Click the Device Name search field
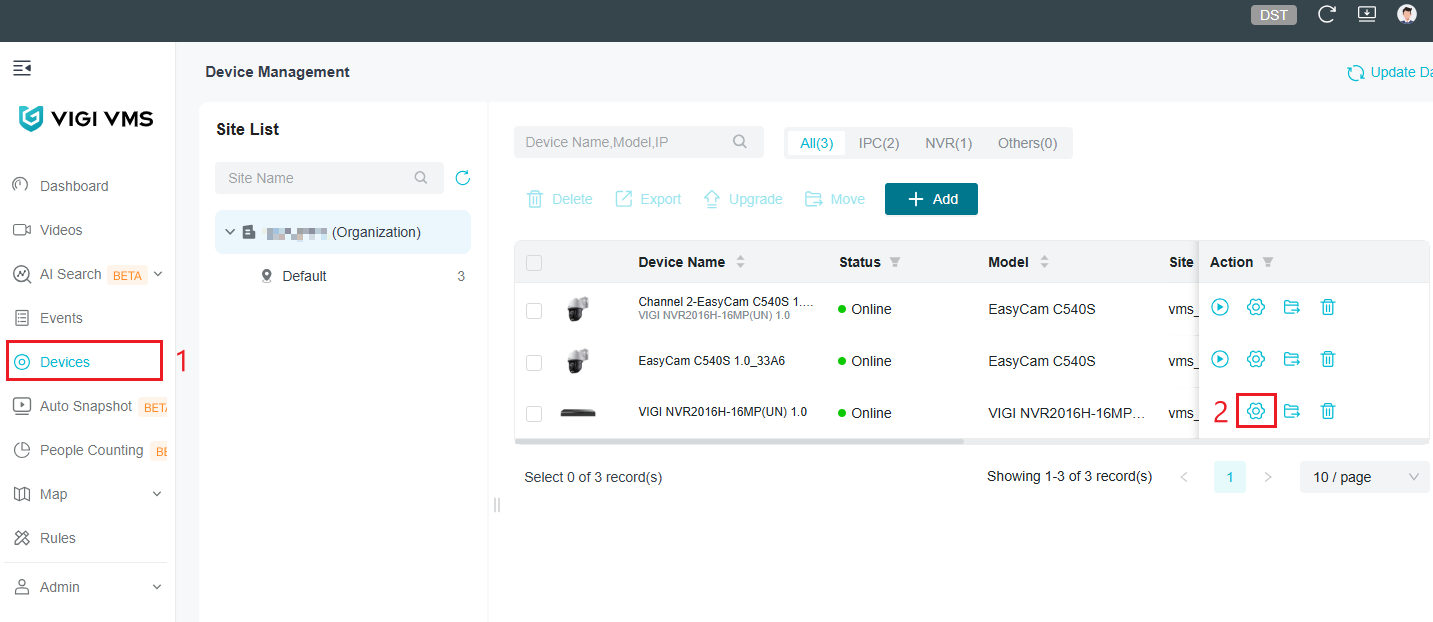This screenshot has width=1433, height=622. (x=626, y=142)
